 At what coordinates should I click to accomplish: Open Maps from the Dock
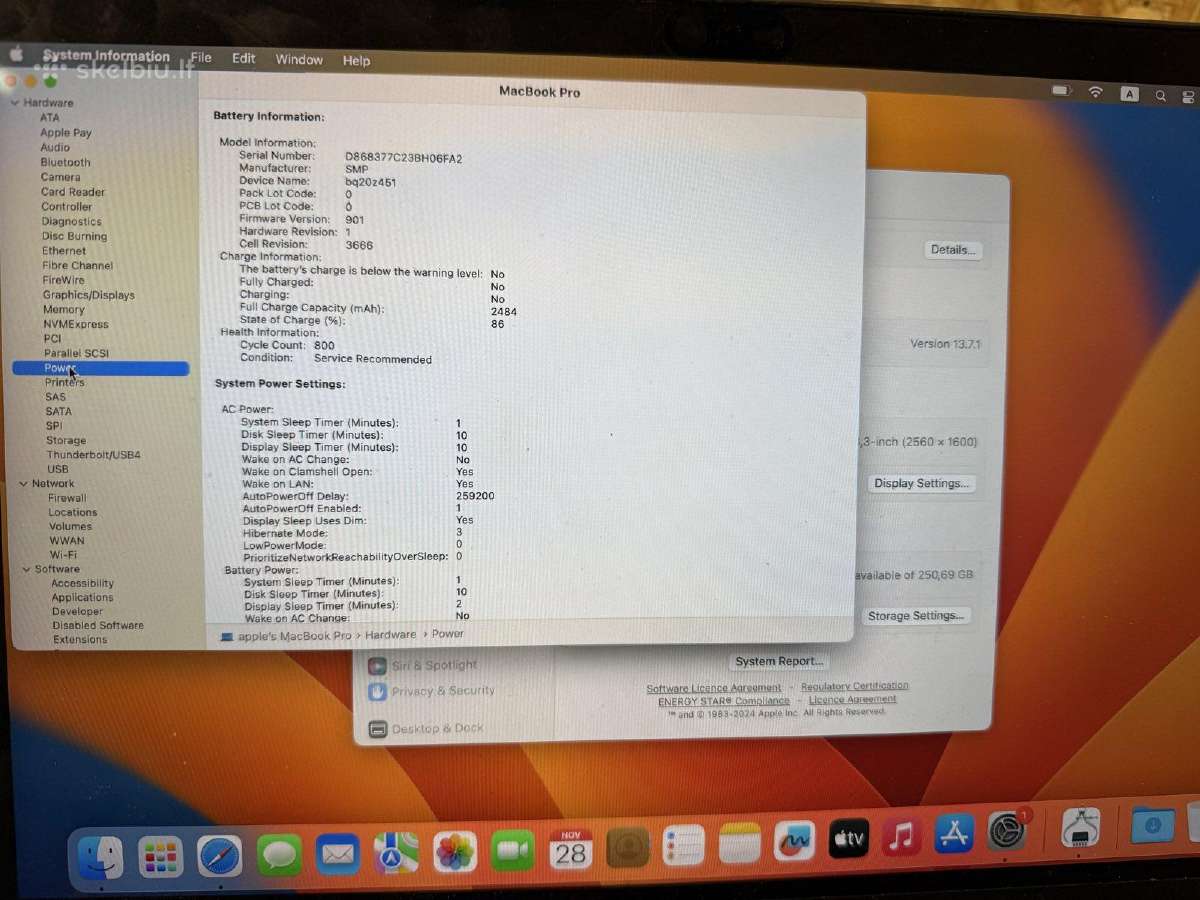tap(396, 853)
